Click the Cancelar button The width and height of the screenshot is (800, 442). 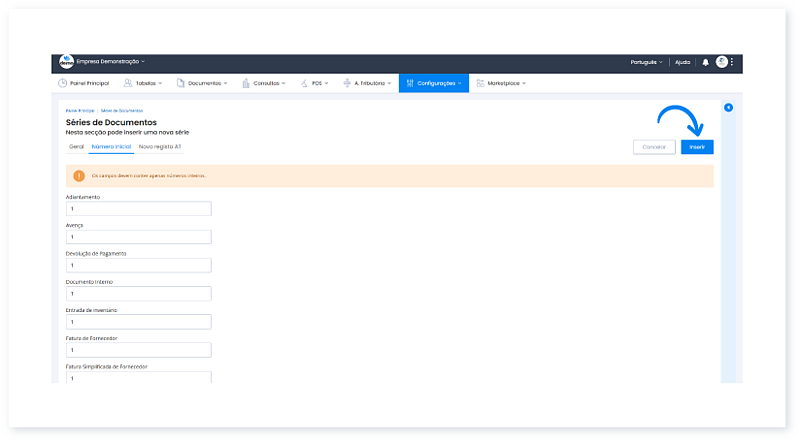654,147
